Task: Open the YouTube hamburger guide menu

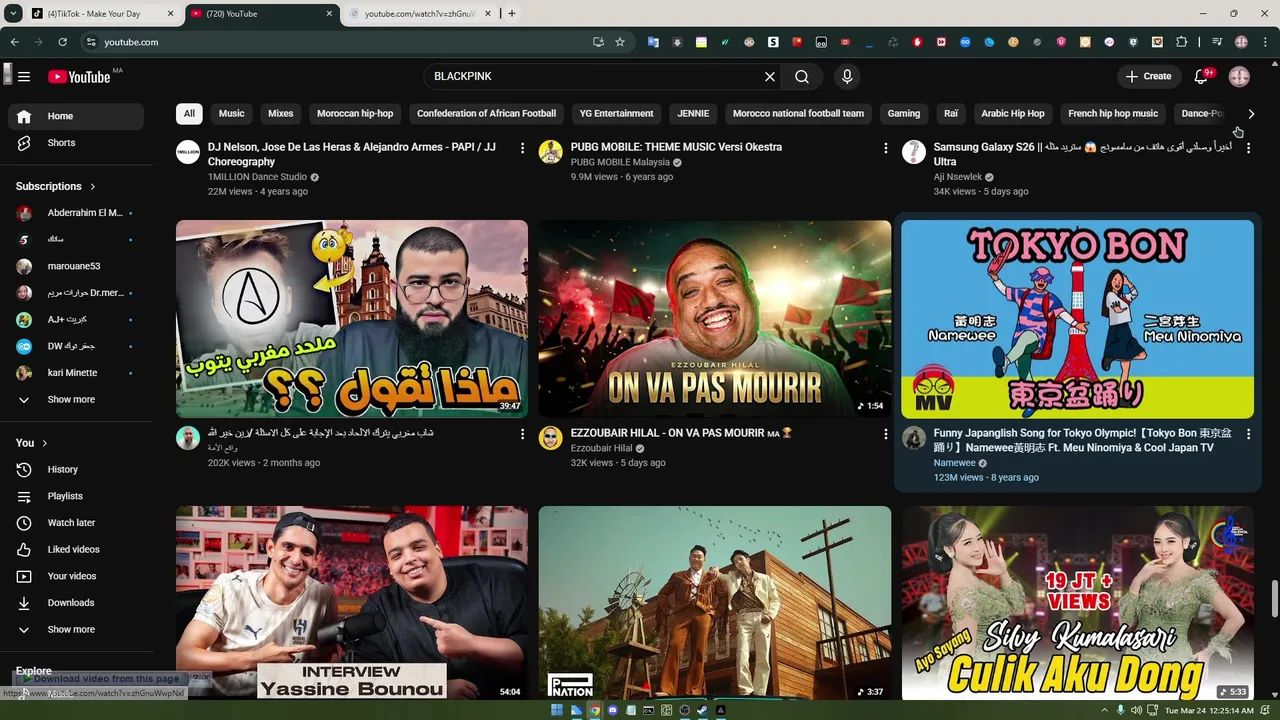Action: pyautogui.click(x=24, y=77)
